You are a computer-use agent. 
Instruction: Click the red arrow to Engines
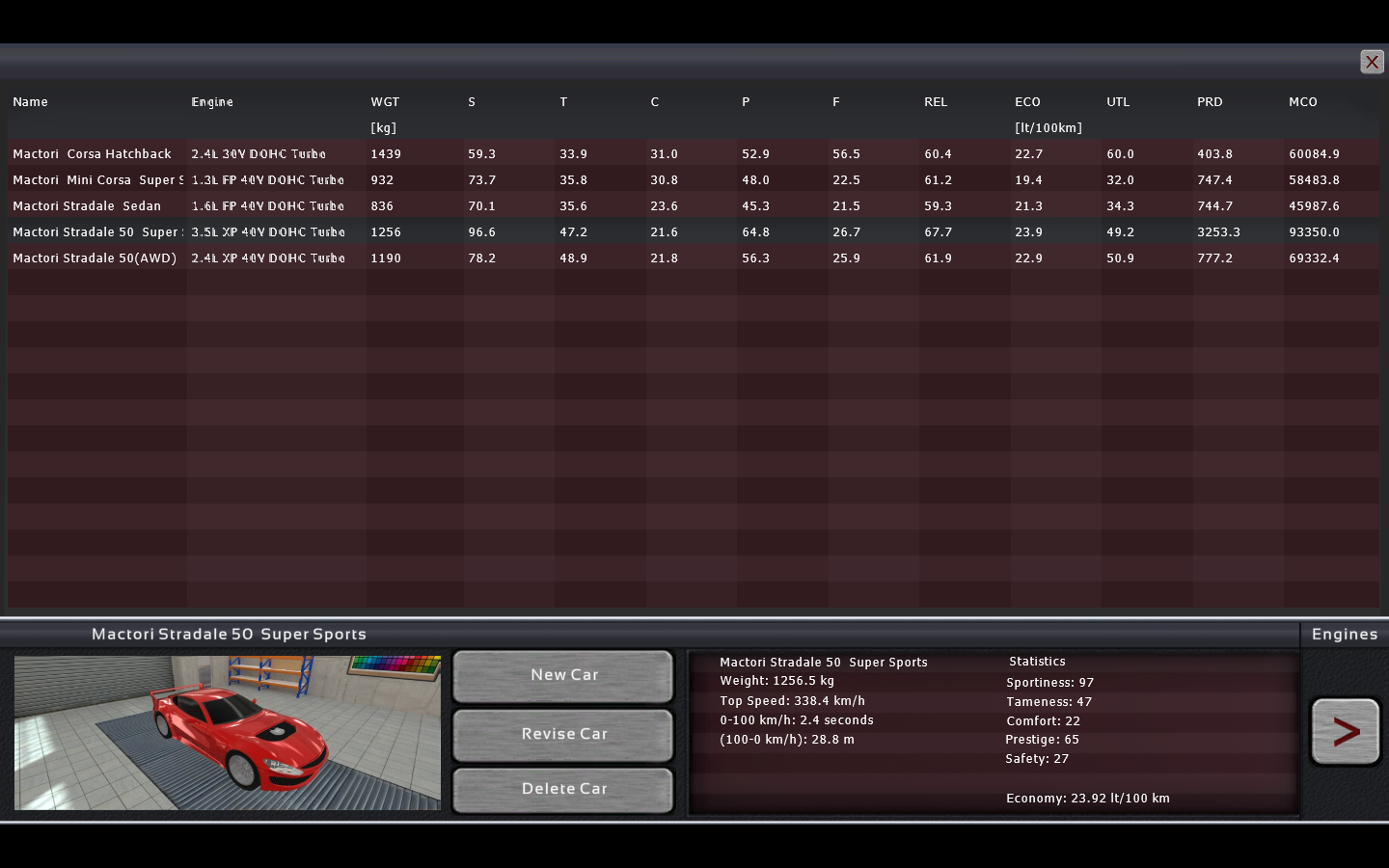1345,732
